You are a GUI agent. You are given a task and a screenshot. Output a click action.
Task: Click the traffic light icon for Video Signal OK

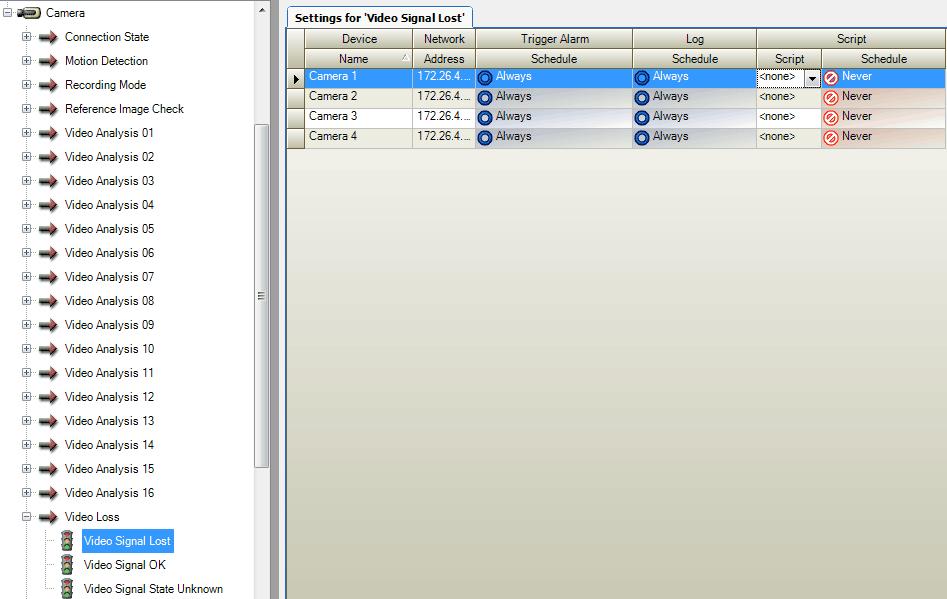tap(67, 565)
